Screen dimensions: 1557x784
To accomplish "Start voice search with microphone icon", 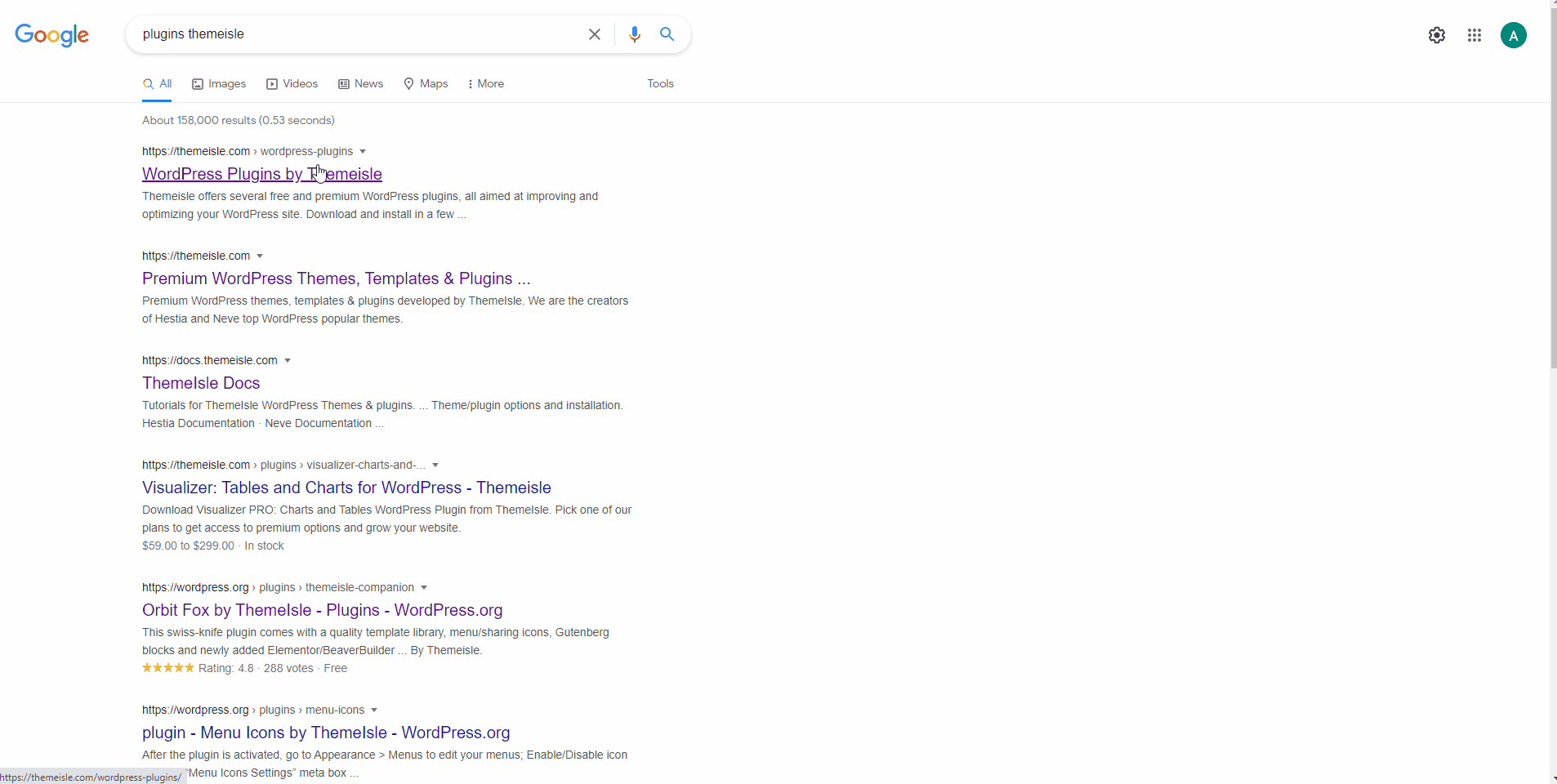I will (x=635, y=34).
